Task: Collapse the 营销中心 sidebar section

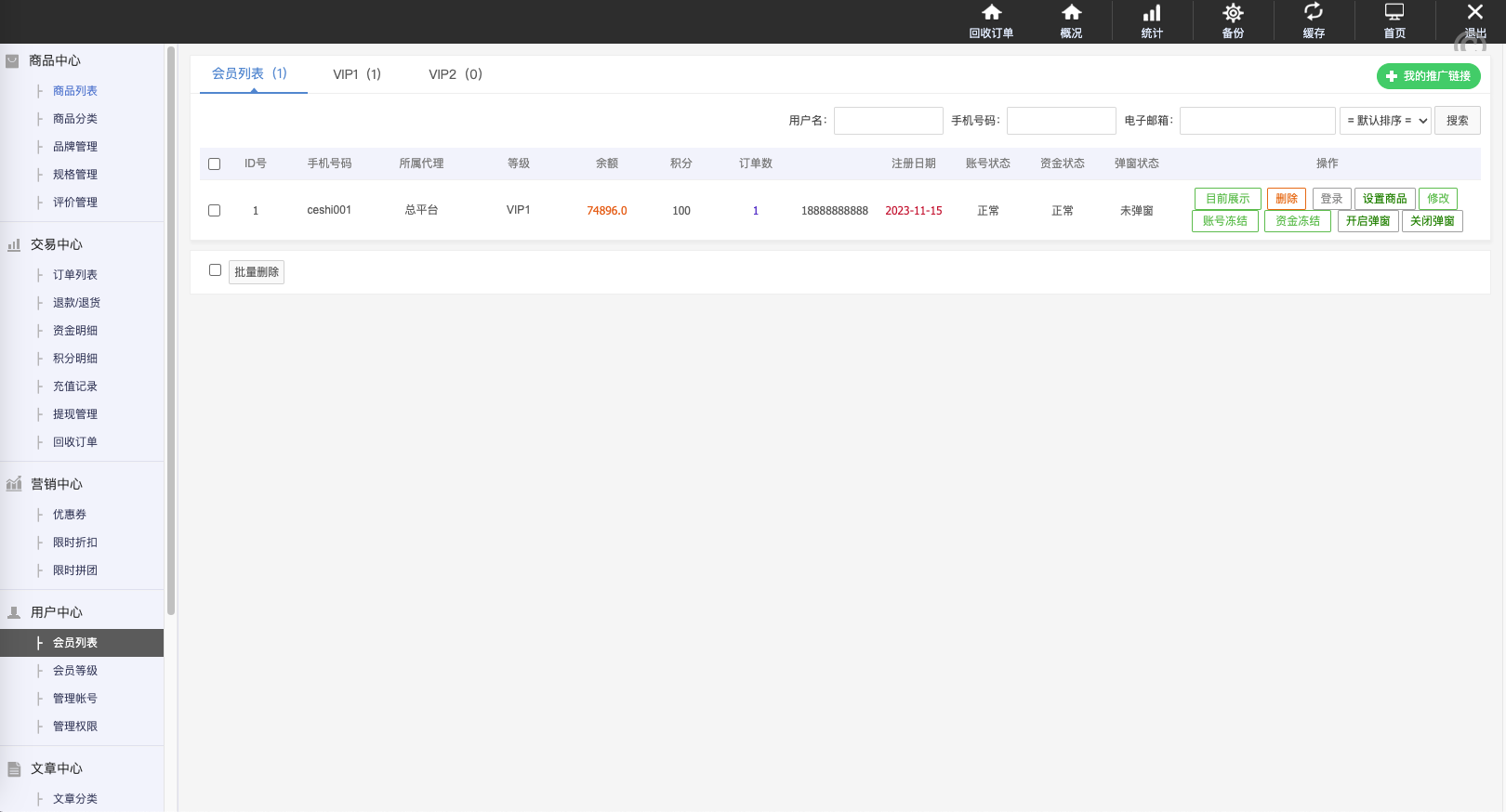Action: click(x=56, y=484)
